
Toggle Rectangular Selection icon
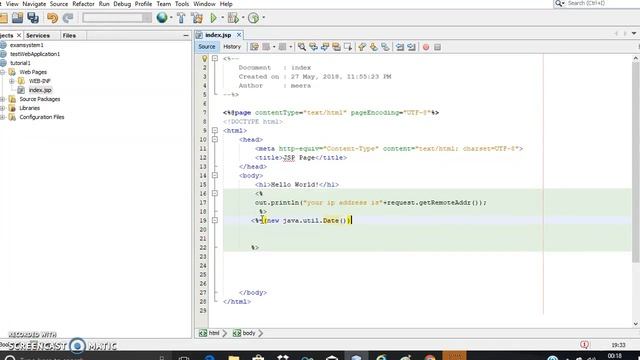coord(348,47)
